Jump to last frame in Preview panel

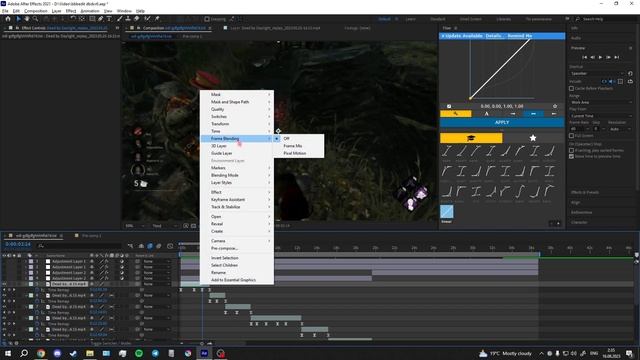(617, 57)
